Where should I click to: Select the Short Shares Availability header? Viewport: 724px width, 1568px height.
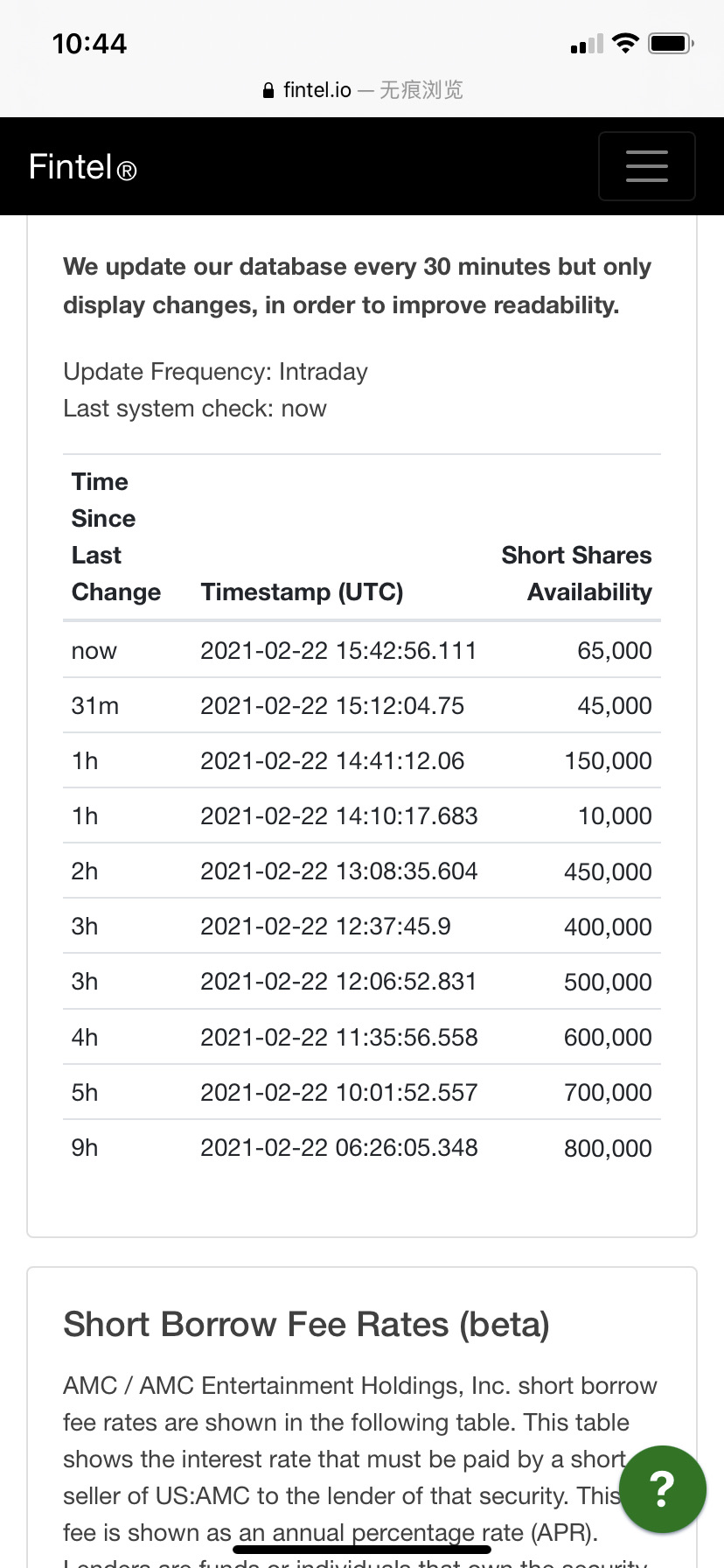click(577, 574)
